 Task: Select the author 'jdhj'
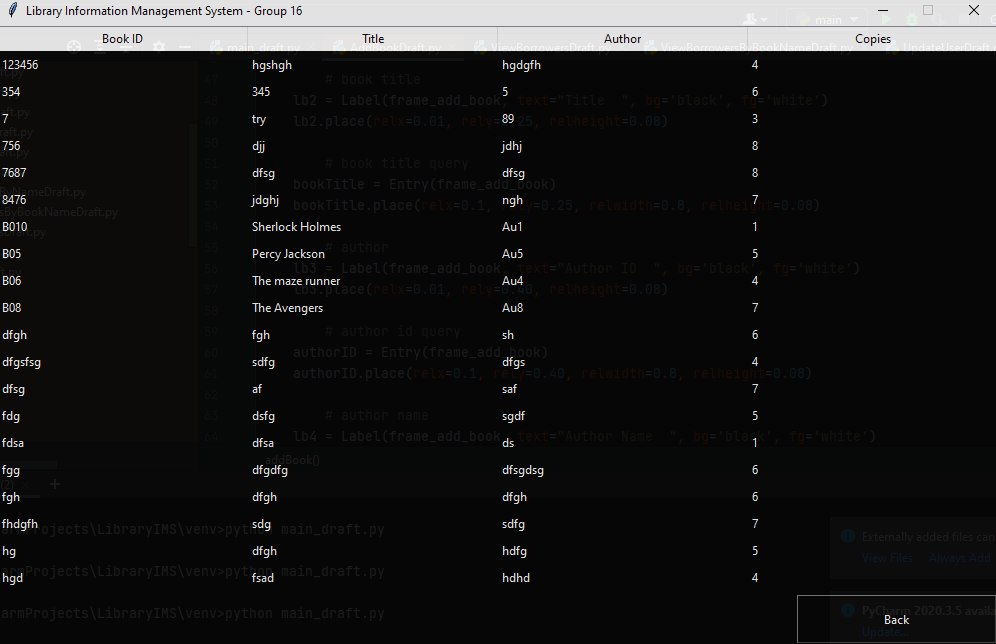pyautogui.click(x=512, y=146)
